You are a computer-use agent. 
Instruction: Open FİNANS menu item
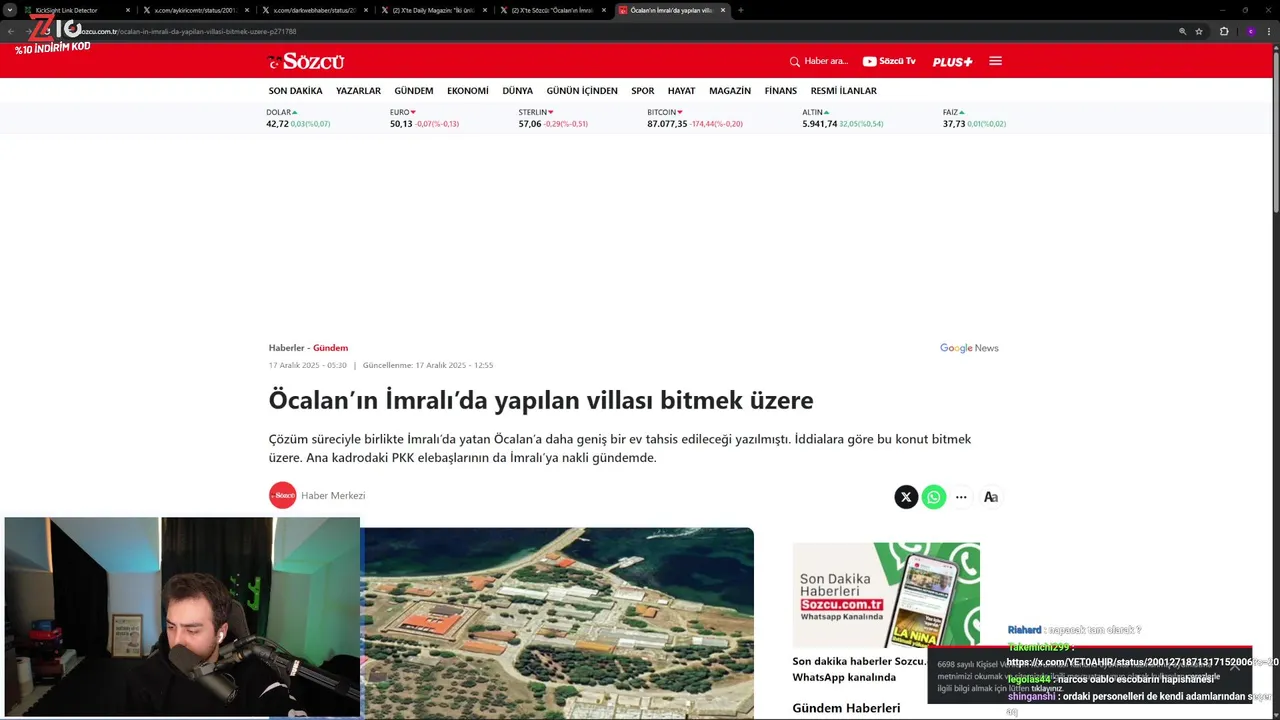[x=781, y=91]
